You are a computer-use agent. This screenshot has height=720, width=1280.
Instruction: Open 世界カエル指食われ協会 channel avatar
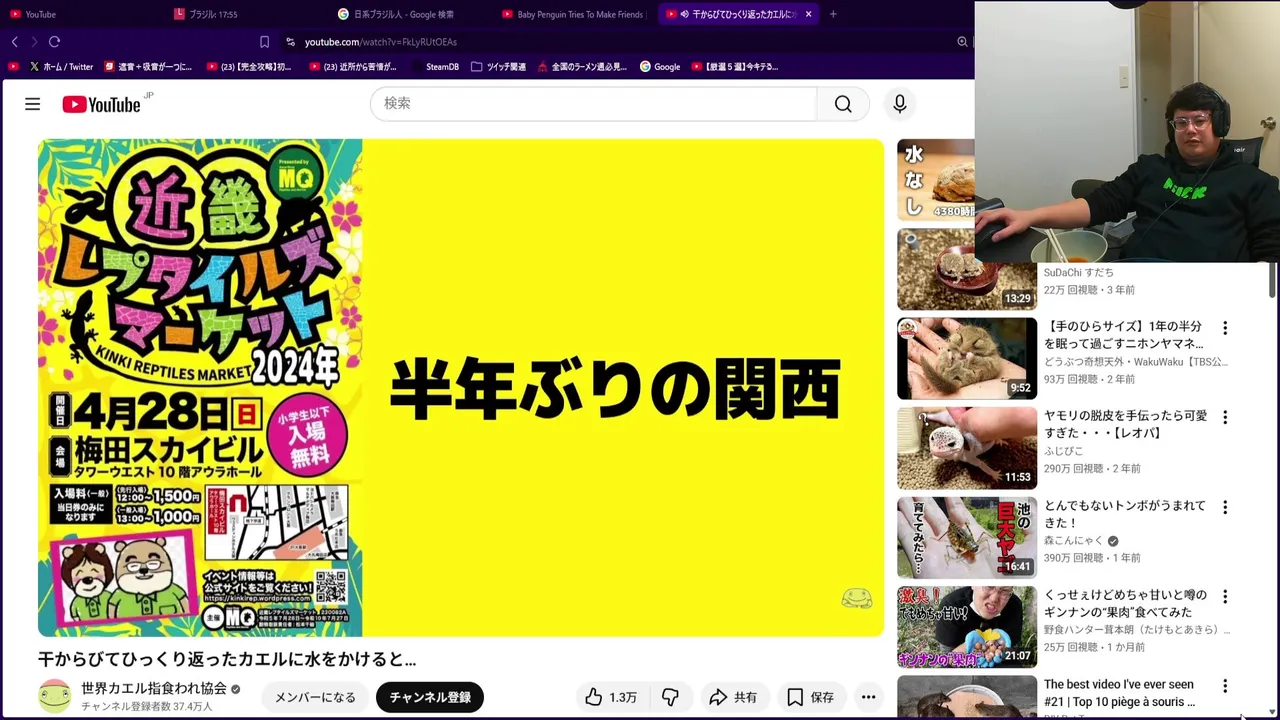(x=55, y=697)
